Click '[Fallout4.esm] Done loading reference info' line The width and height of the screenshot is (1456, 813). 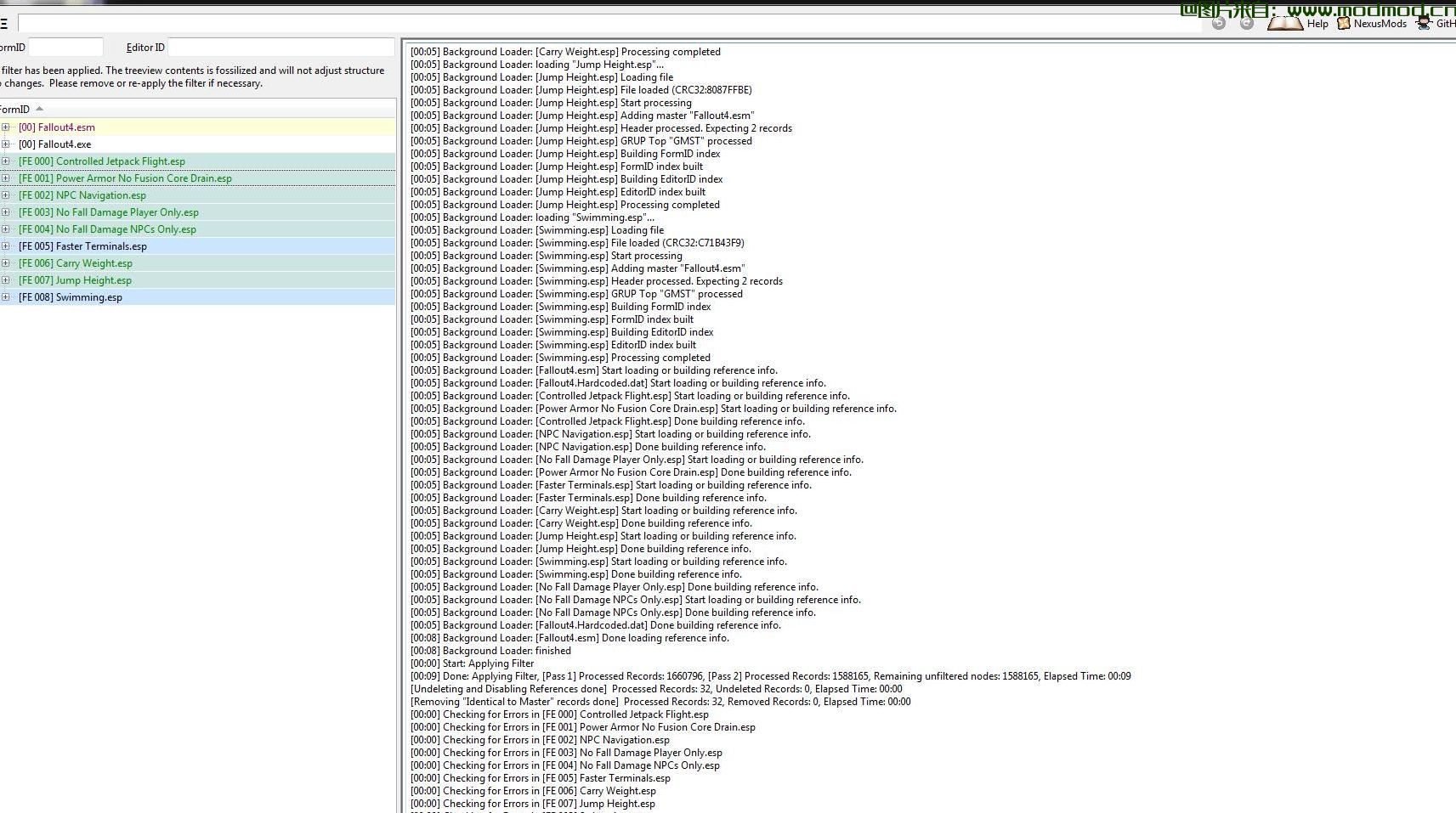[569, 638]
